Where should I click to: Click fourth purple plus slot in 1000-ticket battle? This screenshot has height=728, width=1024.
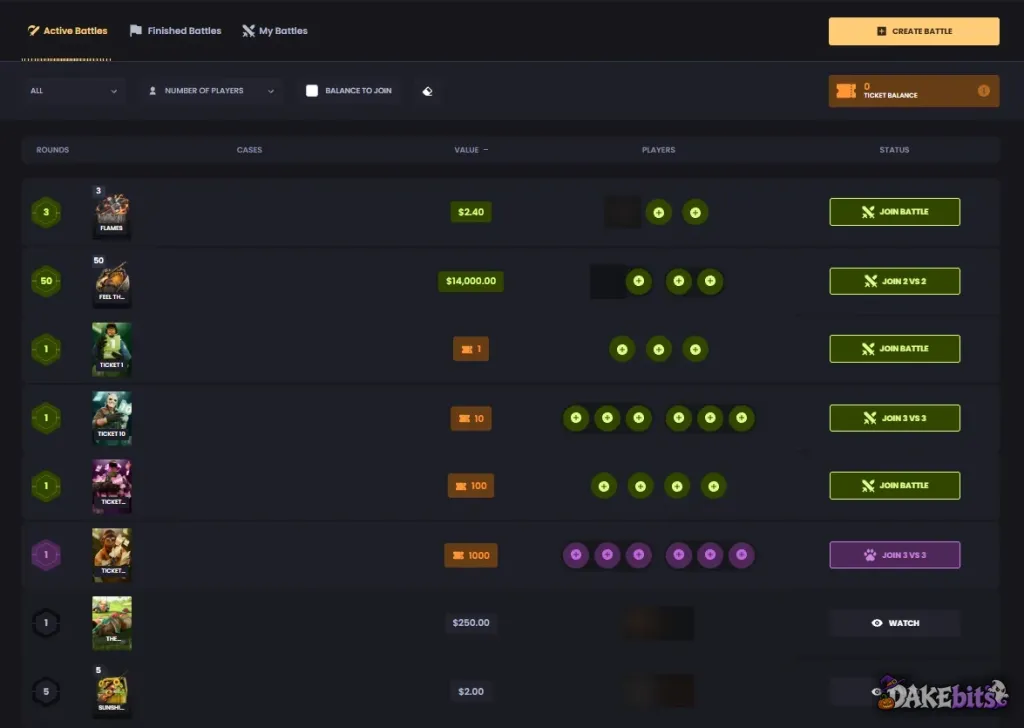click(x=679, y=555)
